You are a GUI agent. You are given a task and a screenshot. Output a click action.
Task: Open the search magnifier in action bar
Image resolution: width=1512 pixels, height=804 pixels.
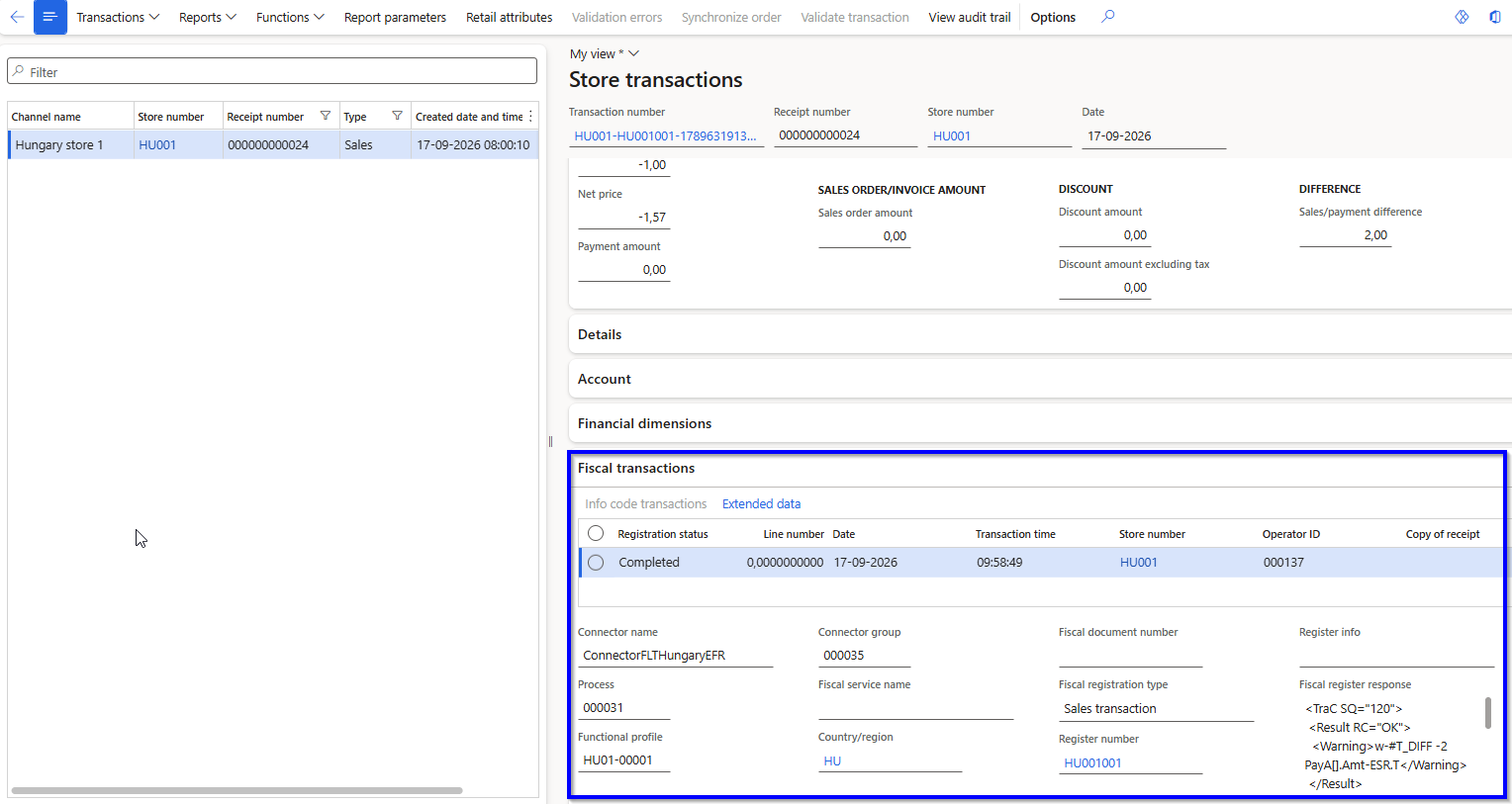tap(1108, 17)
